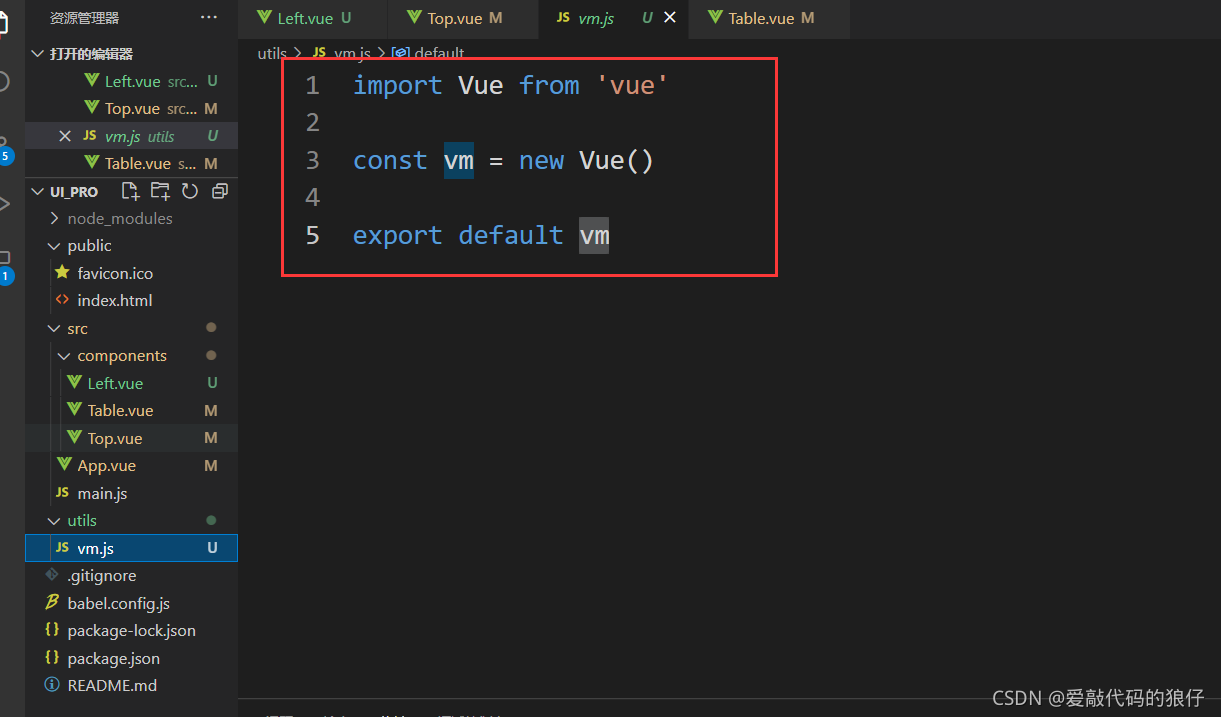Open Top.vue under components folder
The width and height of the screenshot is (1221, 717).
pos(131,438)
